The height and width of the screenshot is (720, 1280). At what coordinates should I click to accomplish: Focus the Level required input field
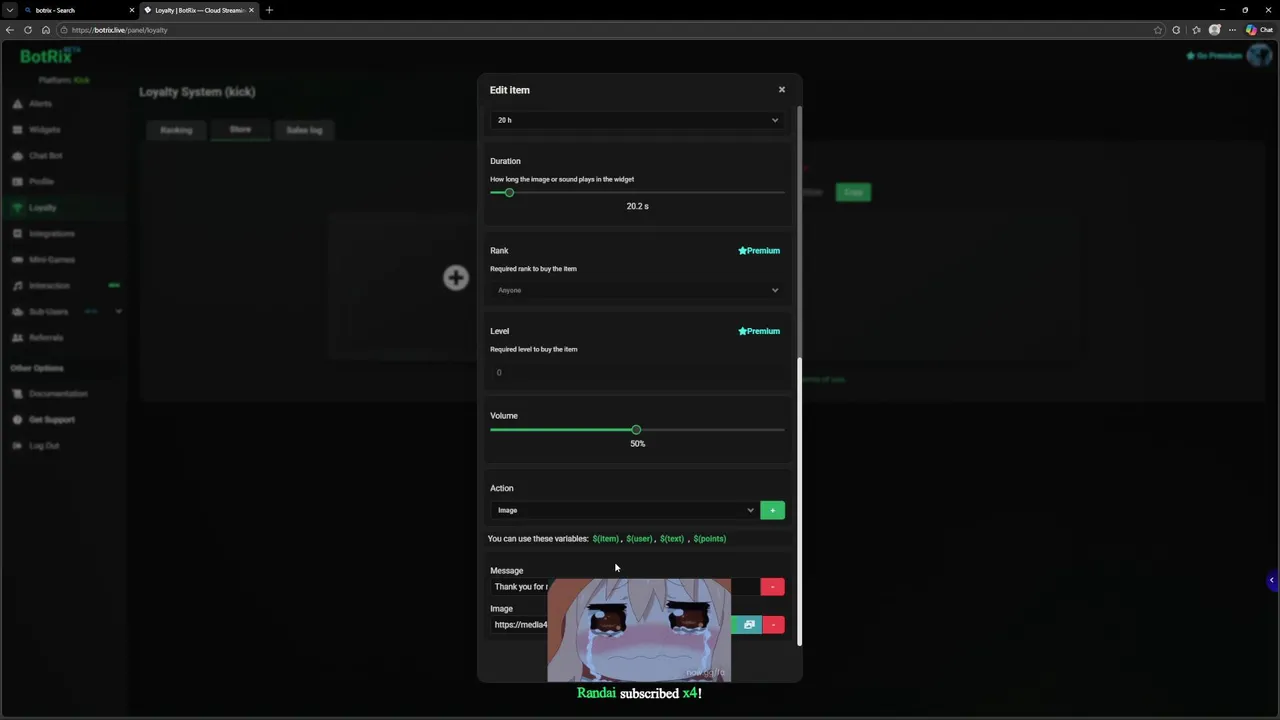pyautogui.click(x=637, y=372)
